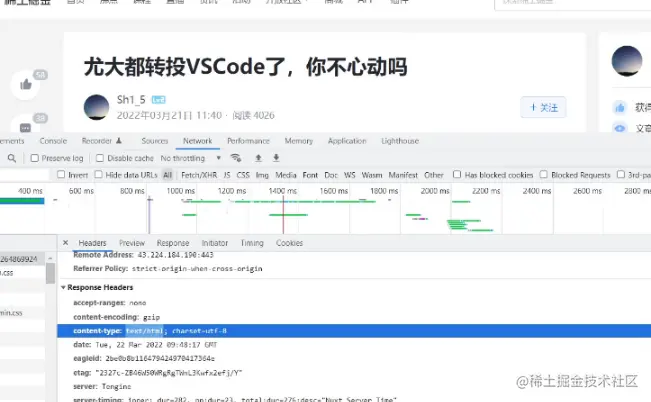Open the Performance tab
Viewport: 651px width, 402px height.
click(x=248, y=141)
